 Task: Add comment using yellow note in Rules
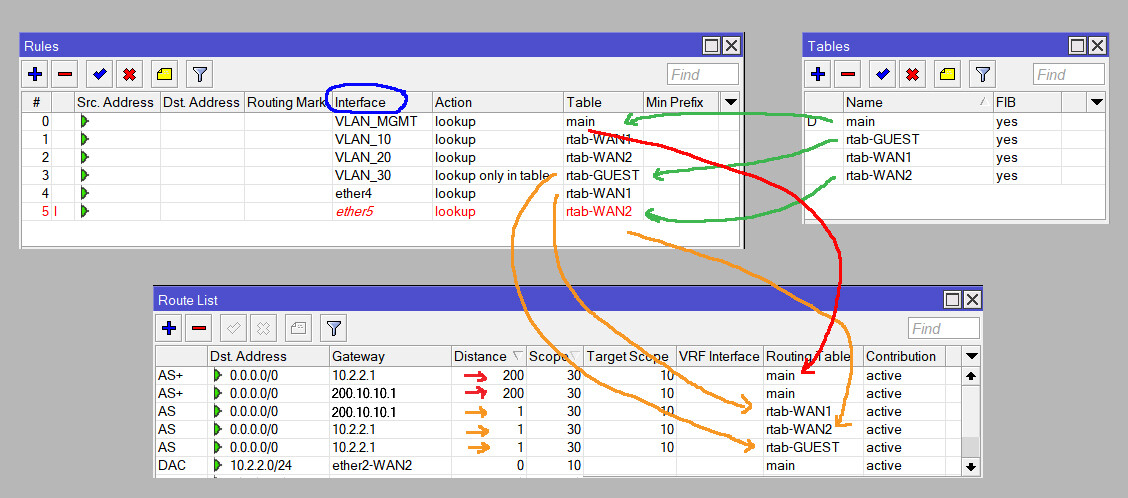(165, 74)
